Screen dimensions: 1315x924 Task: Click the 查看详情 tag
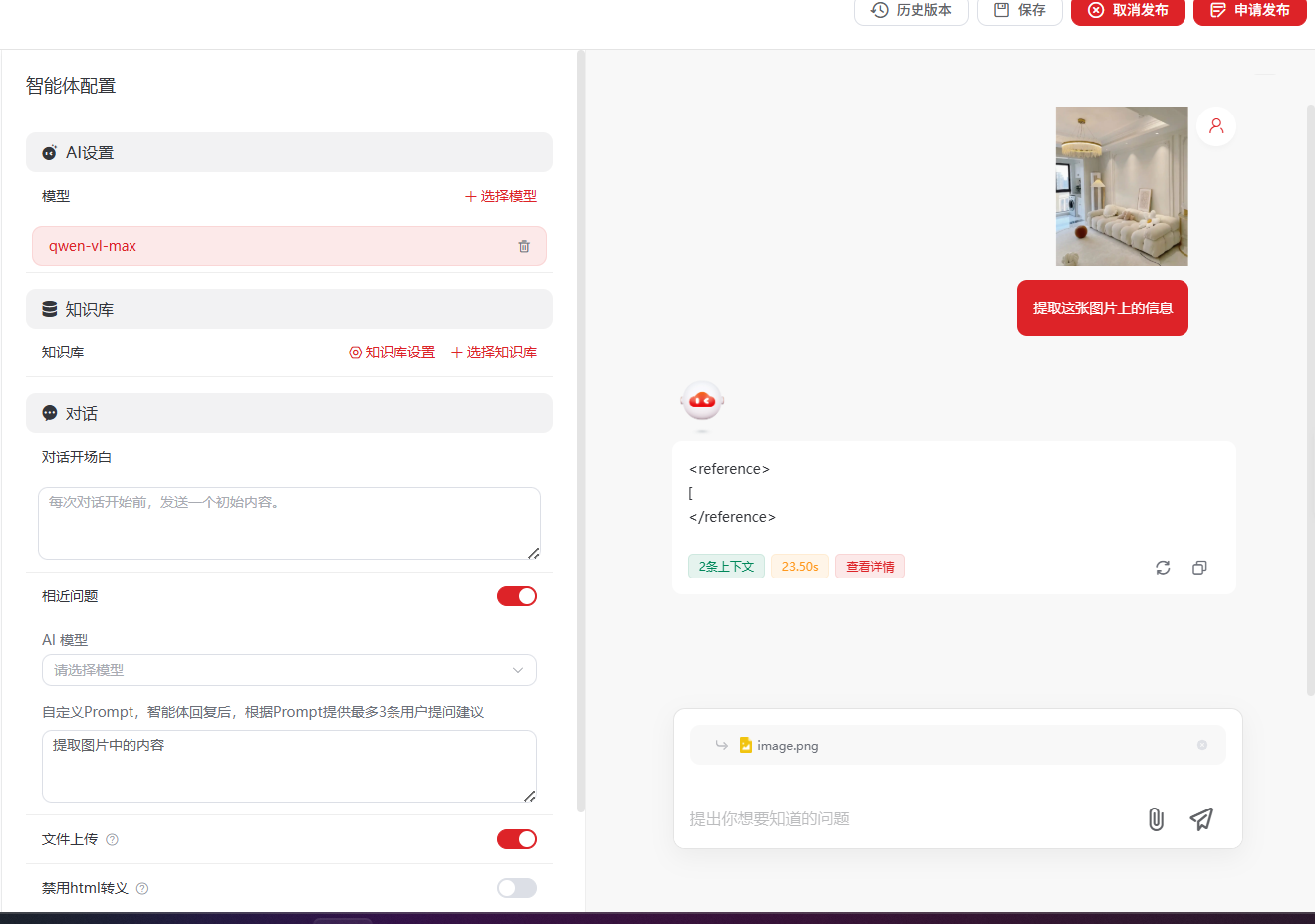coord(870,567)
